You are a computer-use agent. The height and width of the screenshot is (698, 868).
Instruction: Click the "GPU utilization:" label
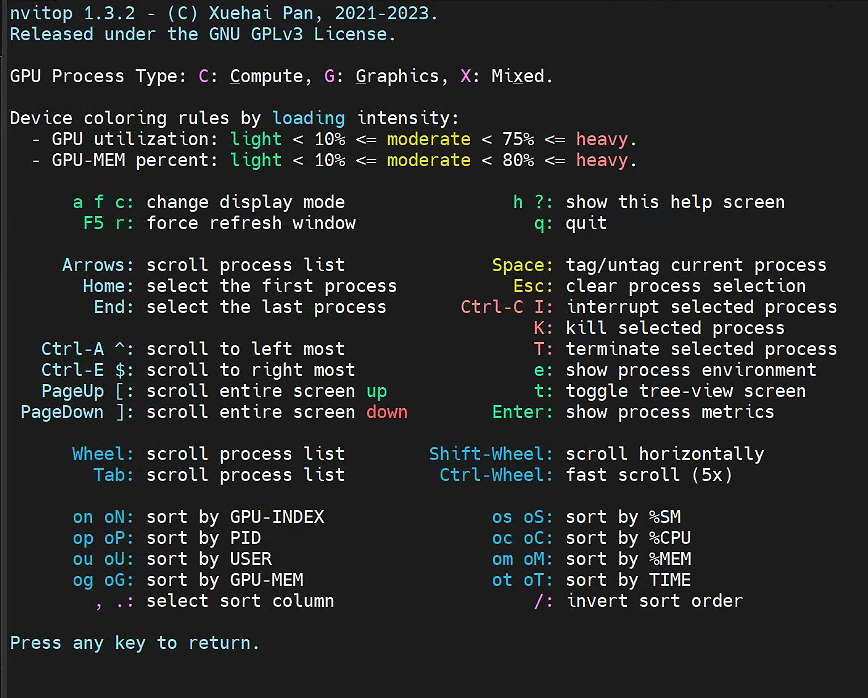135,139
